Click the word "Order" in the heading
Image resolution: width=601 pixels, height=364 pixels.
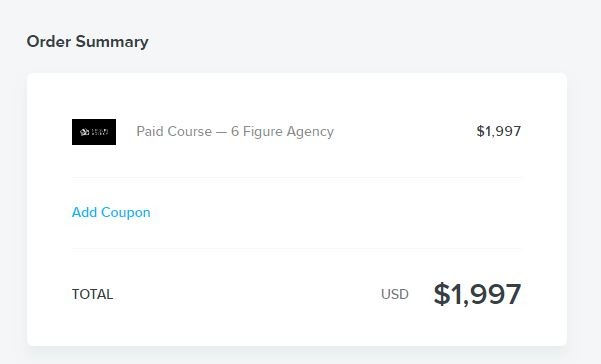(49, 41)
